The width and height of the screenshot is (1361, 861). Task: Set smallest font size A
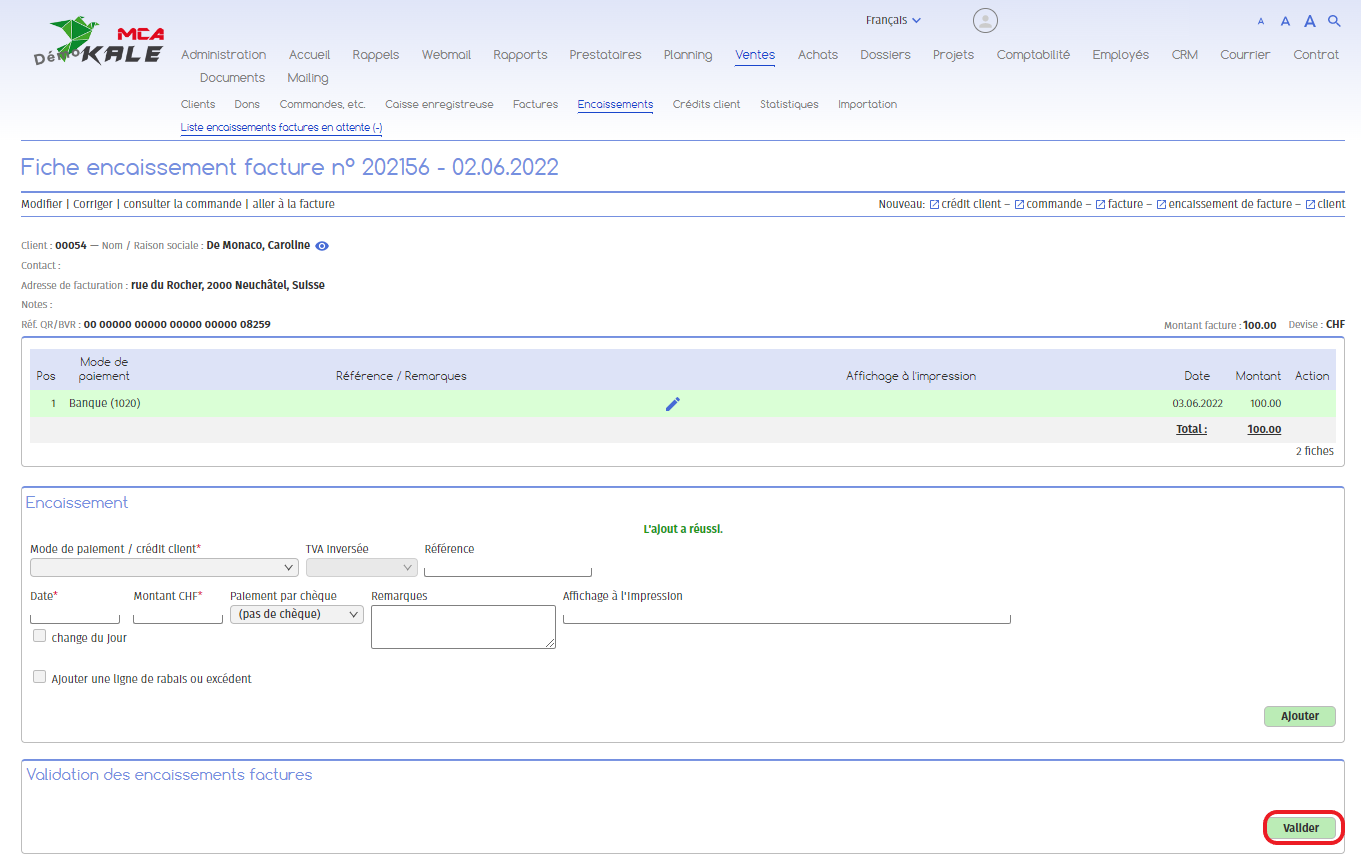[1260, 22]
